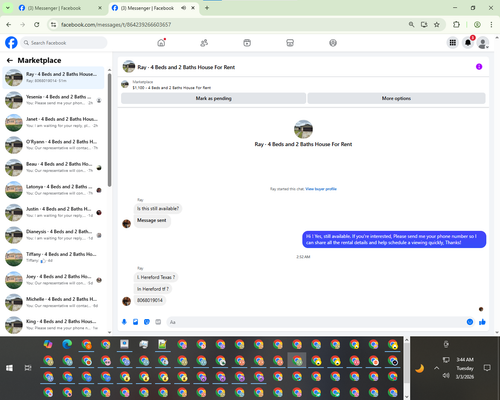Reload the page
This screenshot has height=400, width=500.
37,24
